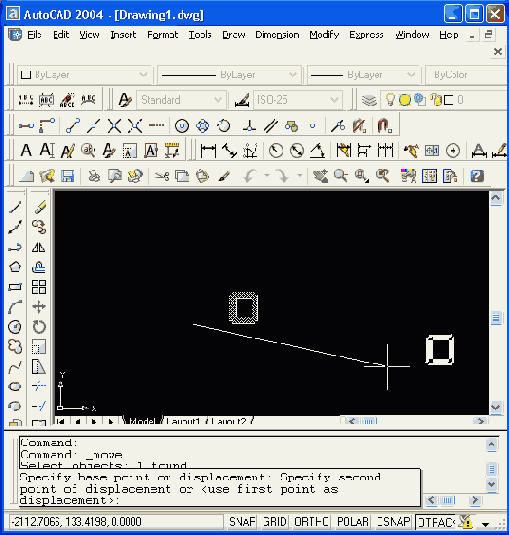Click the communication center warning icon
Screen dimensions: 509x535
465,522
